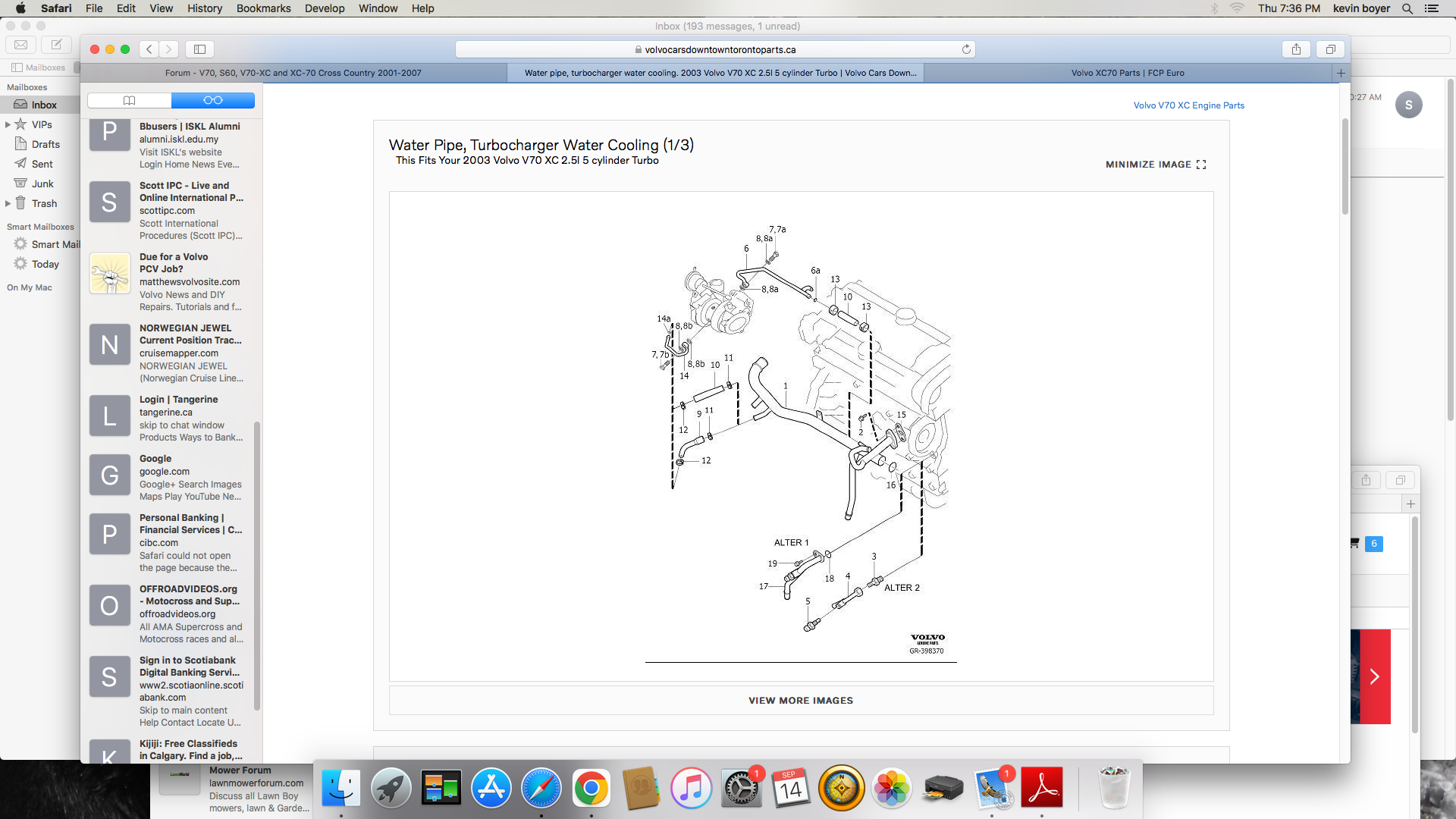Click the Share icon in the popup toolbar
1456x819 pixels.
[1365, 479]
